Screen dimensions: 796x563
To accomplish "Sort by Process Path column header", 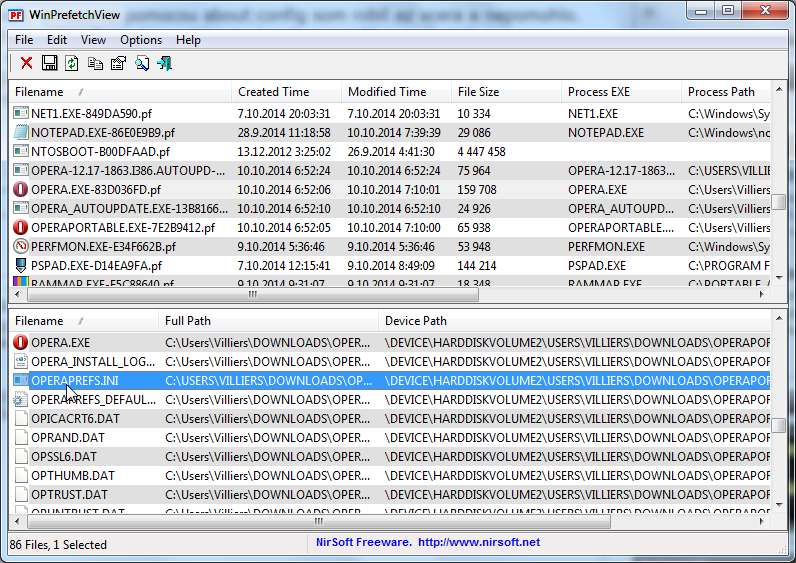I will [726, 92].
